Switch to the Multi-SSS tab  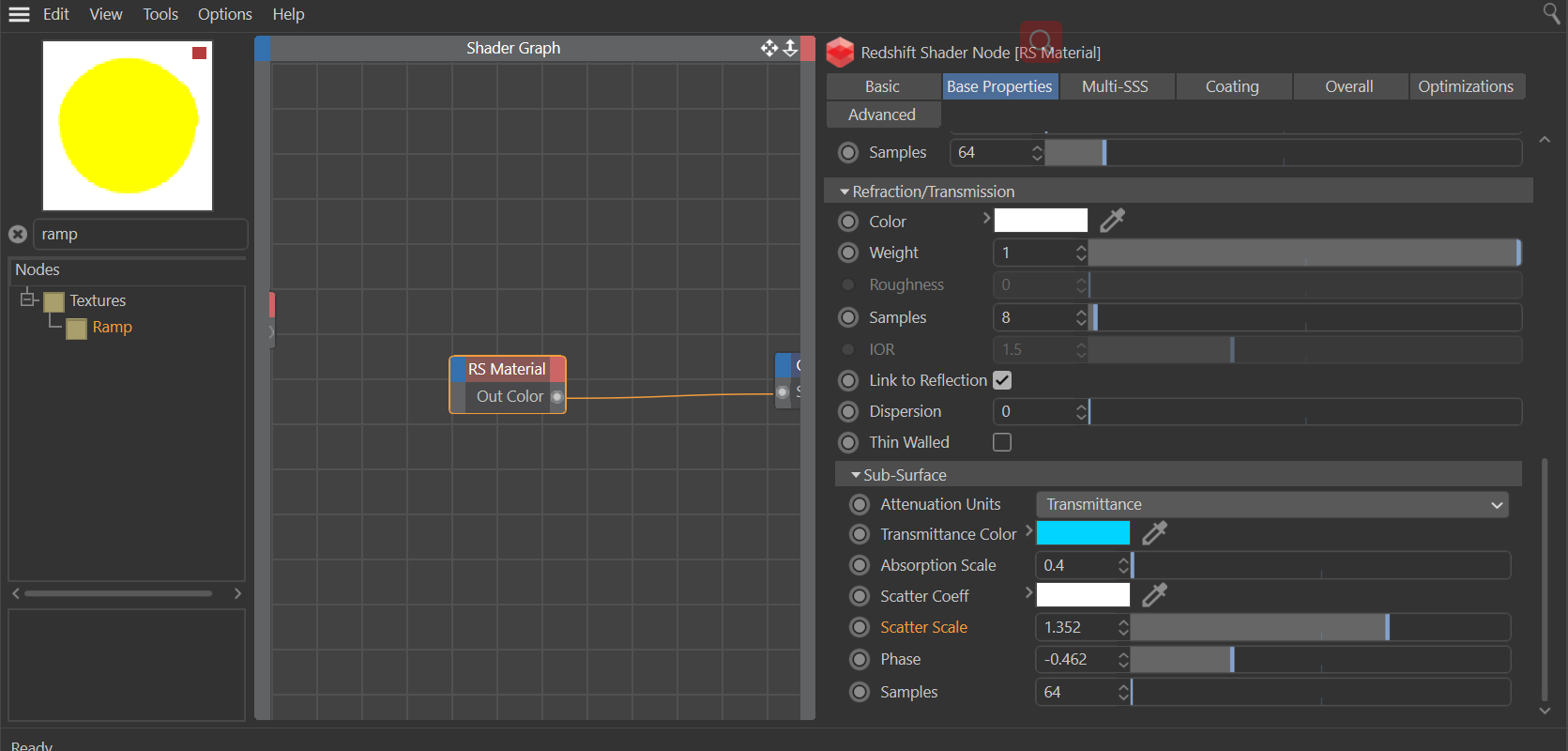tap(1115, 86)
